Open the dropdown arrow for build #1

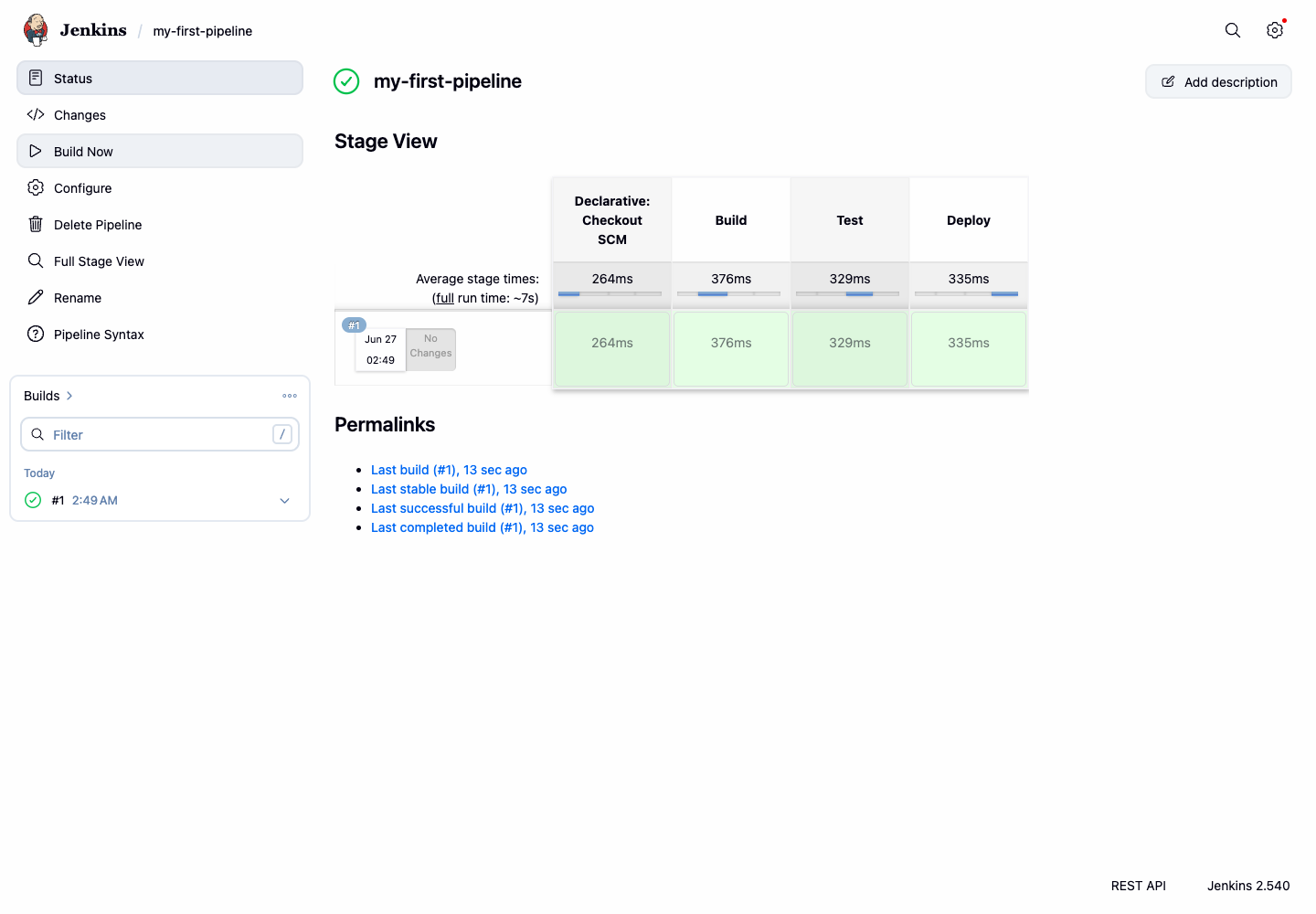tap(284, 501)
